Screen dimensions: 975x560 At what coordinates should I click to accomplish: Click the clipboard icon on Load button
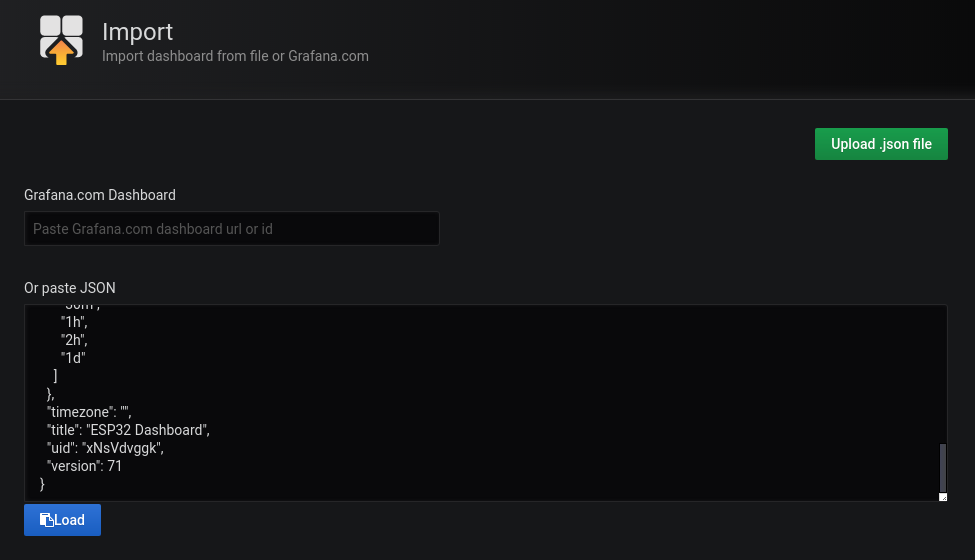coord(46,520)
